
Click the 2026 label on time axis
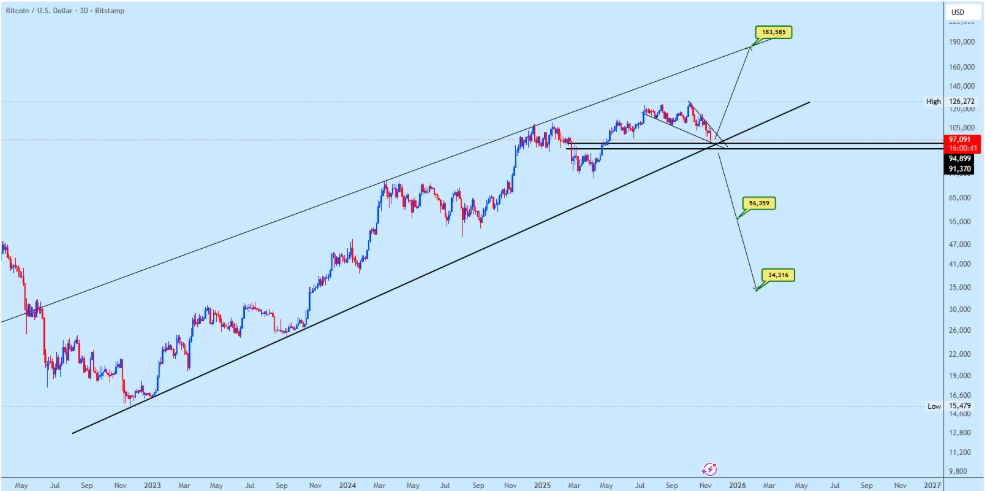[737, 484]
